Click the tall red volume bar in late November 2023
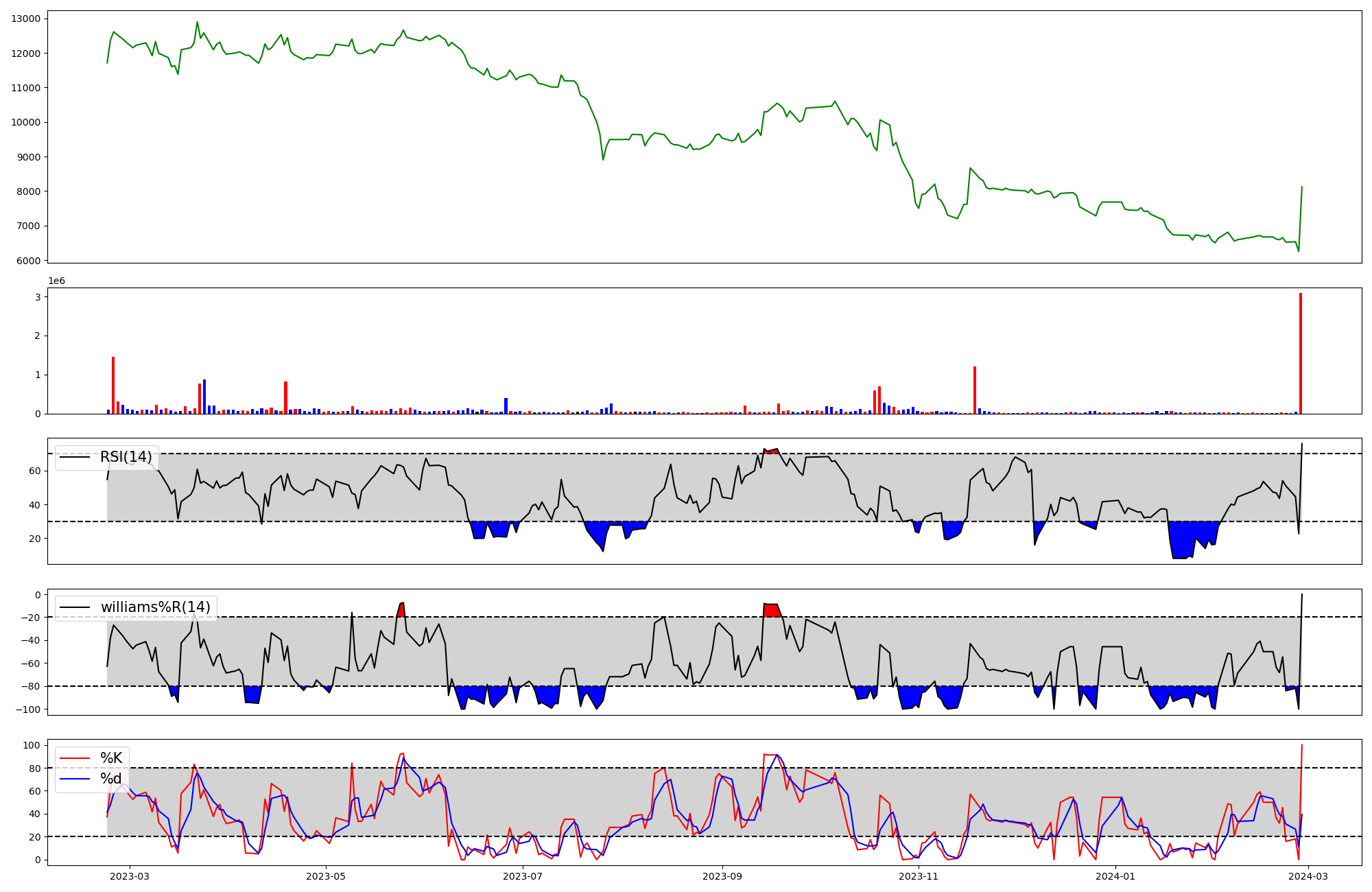The width and height of the screenshot is (1372, 892). 974,390
